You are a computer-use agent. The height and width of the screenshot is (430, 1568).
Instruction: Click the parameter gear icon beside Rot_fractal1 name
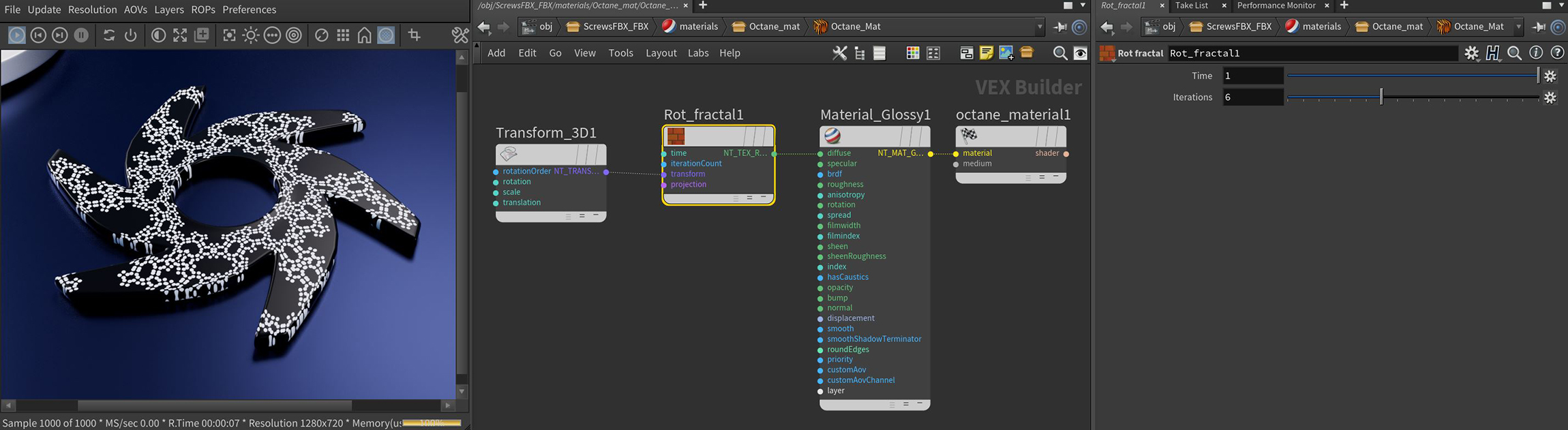tap(1471, 53)
